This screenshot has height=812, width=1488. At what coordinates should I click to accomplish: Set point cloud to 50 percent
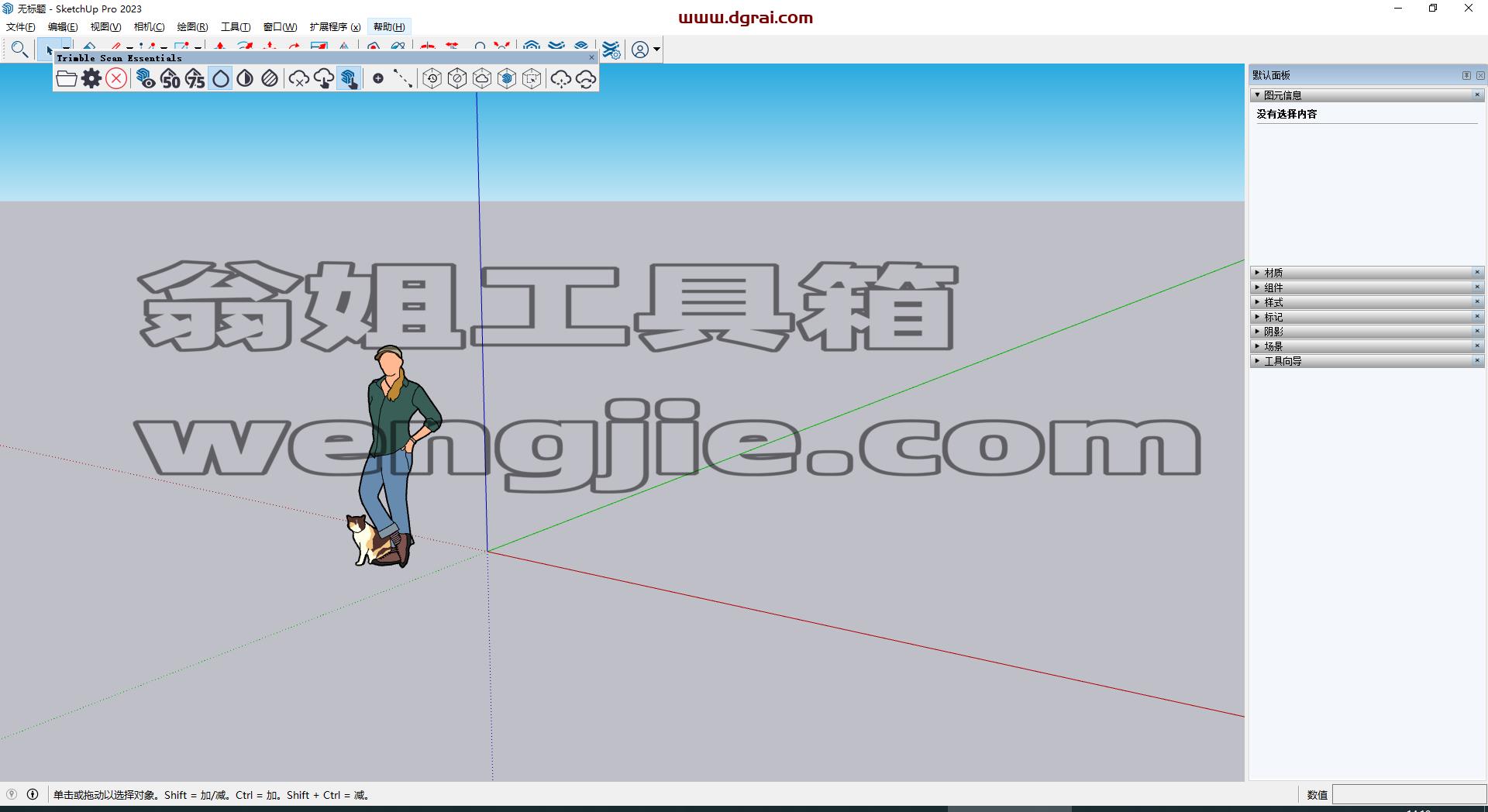[170, 78]
